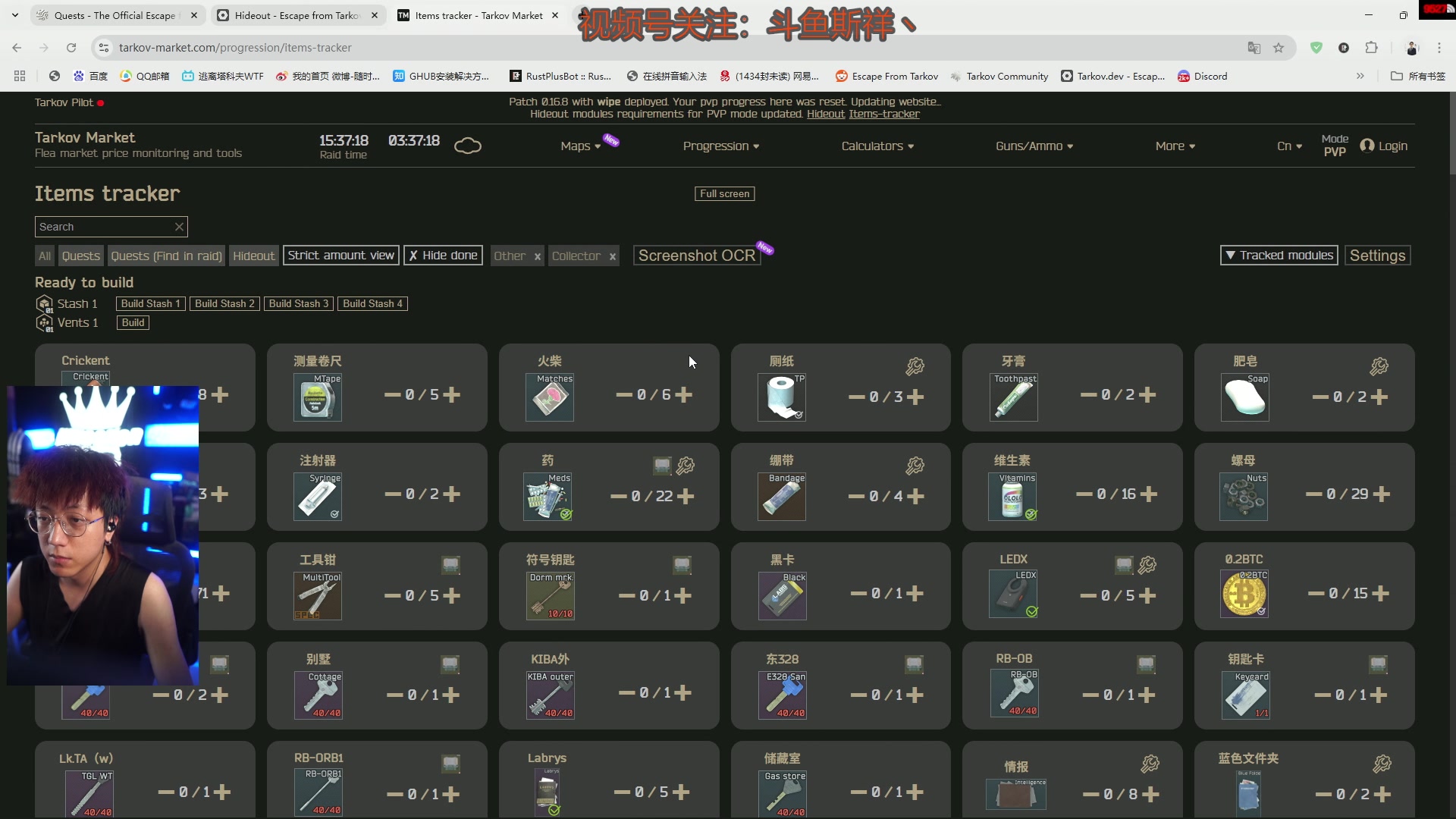Open the More dropdown menu

pyautogui.click(x=1175, y=146)
